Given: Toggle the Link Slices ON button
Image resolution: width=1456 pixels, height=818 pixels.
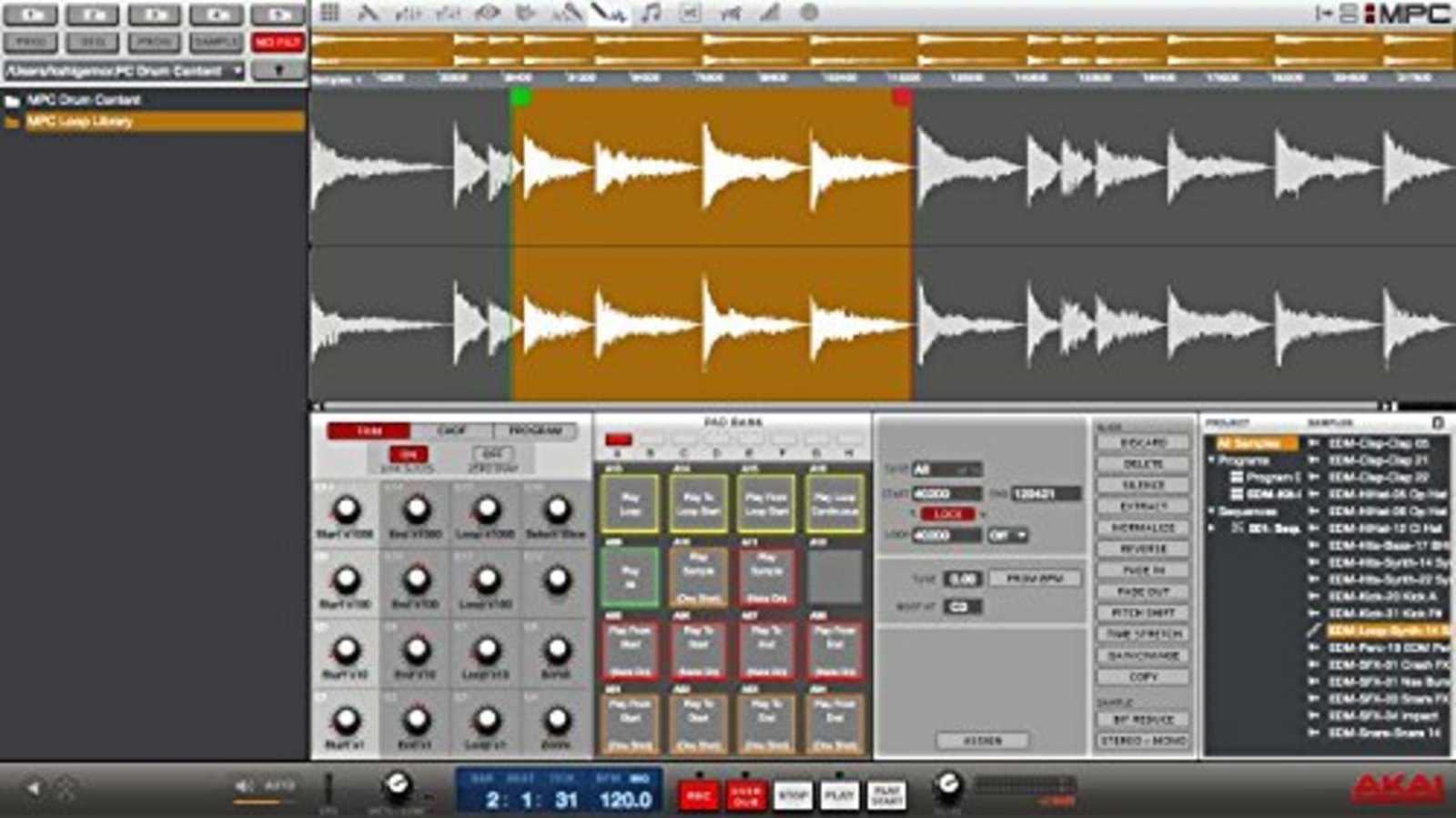Looking at the screenshot, I should click(x=408, y=454).
